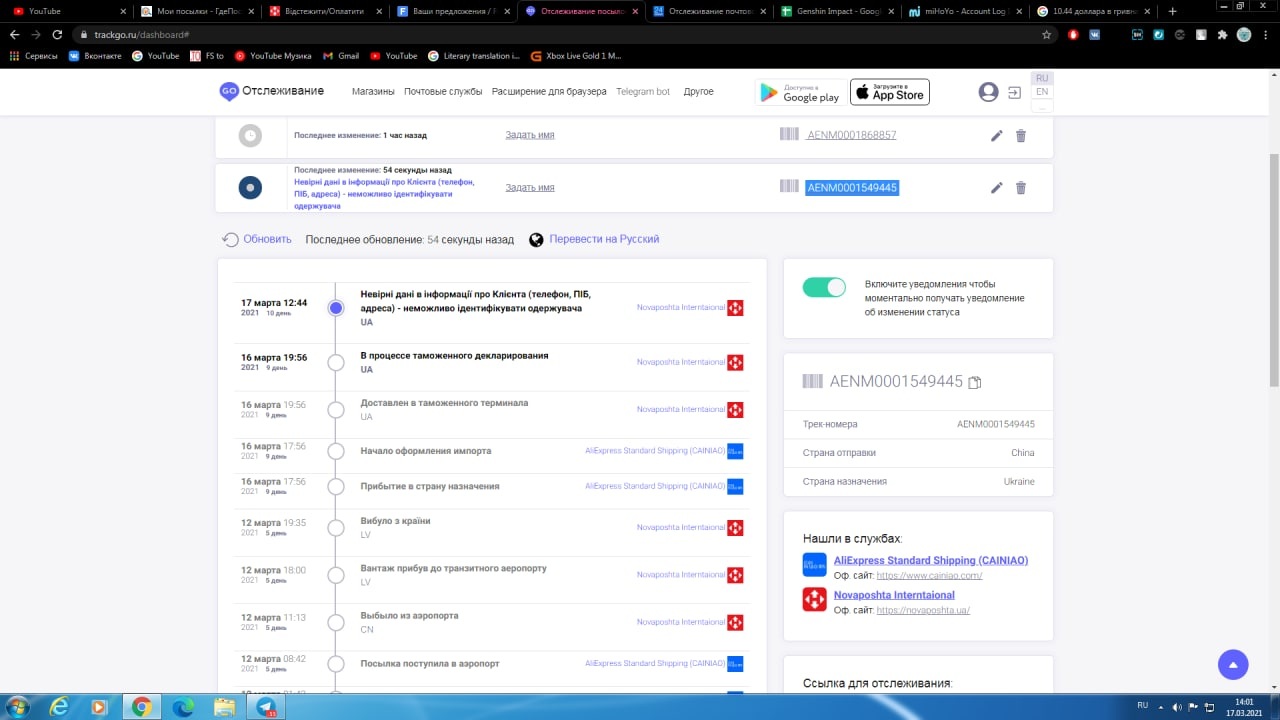Click the App Store download button
1280x720 pixels.
[x=890, y=92]
